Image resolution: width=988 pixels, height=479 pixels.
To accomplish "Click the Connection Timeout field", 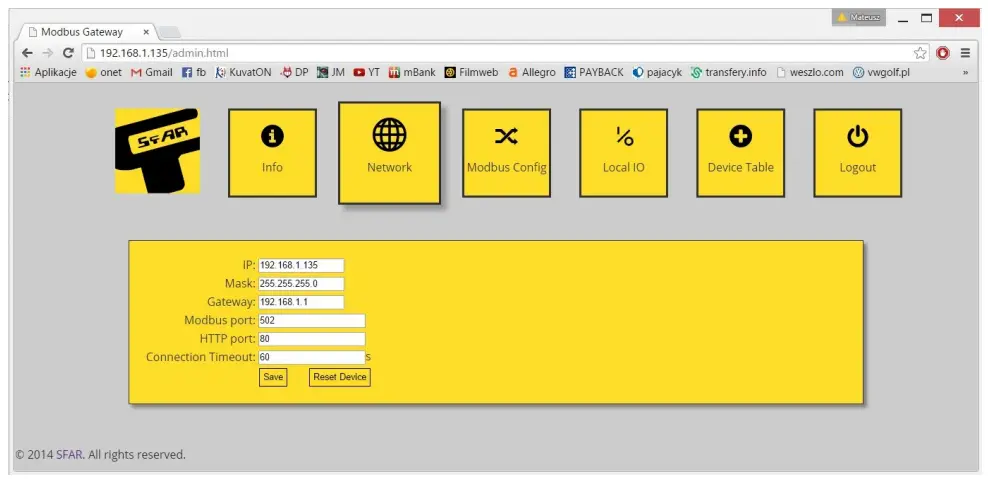I will click(x=312, y=357).
